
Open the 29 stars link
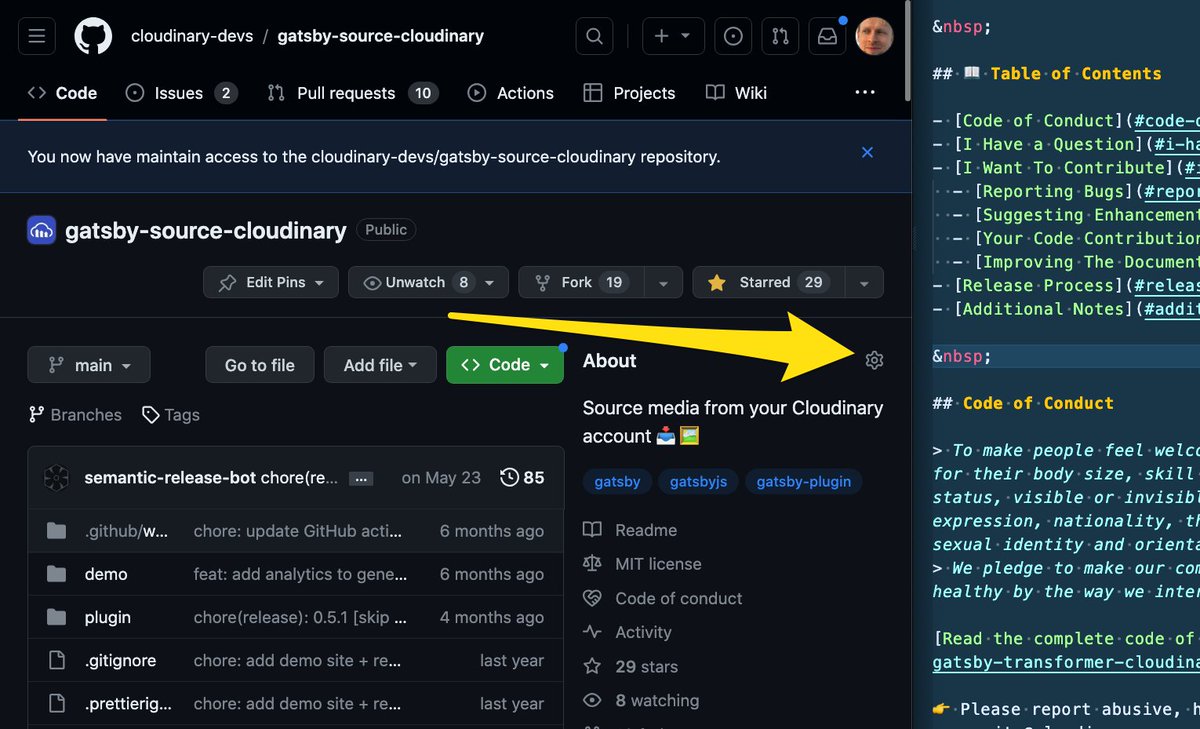tap(631, 666)
